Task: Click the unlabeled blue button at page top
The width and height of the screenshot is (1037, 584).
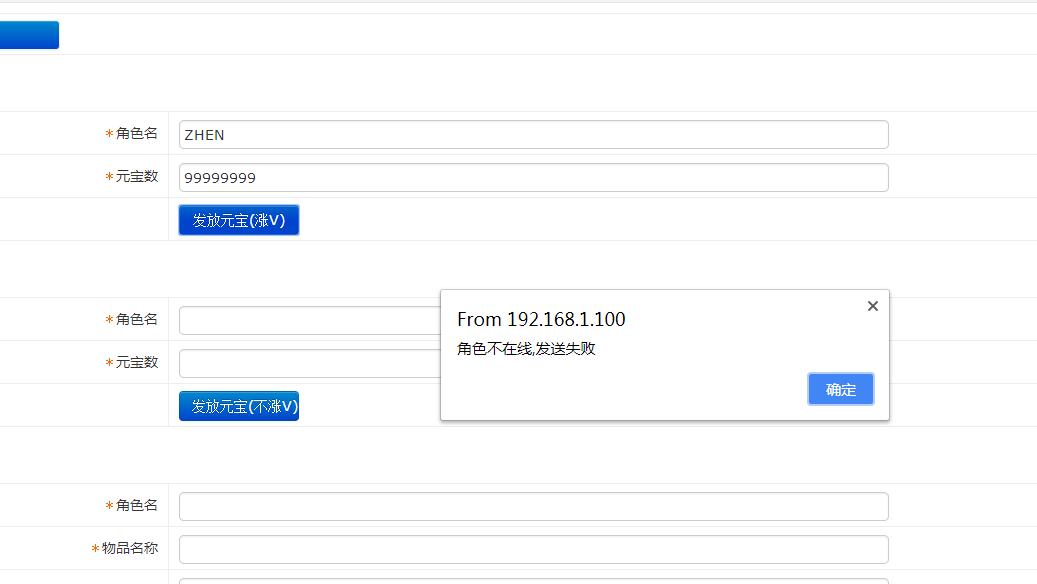Action: pyautogui.click(x=29, y=35)
